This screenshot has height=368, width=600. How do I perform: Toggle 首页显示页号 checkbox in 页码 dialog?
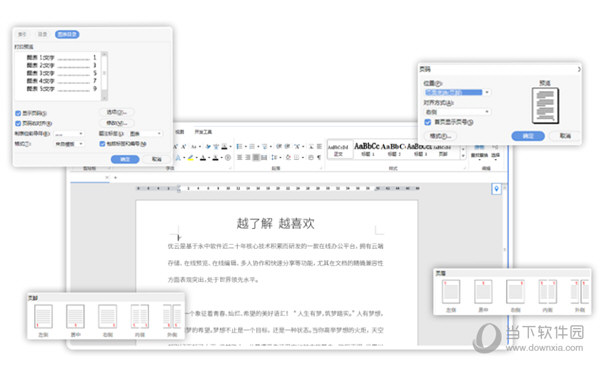[428, 122]
